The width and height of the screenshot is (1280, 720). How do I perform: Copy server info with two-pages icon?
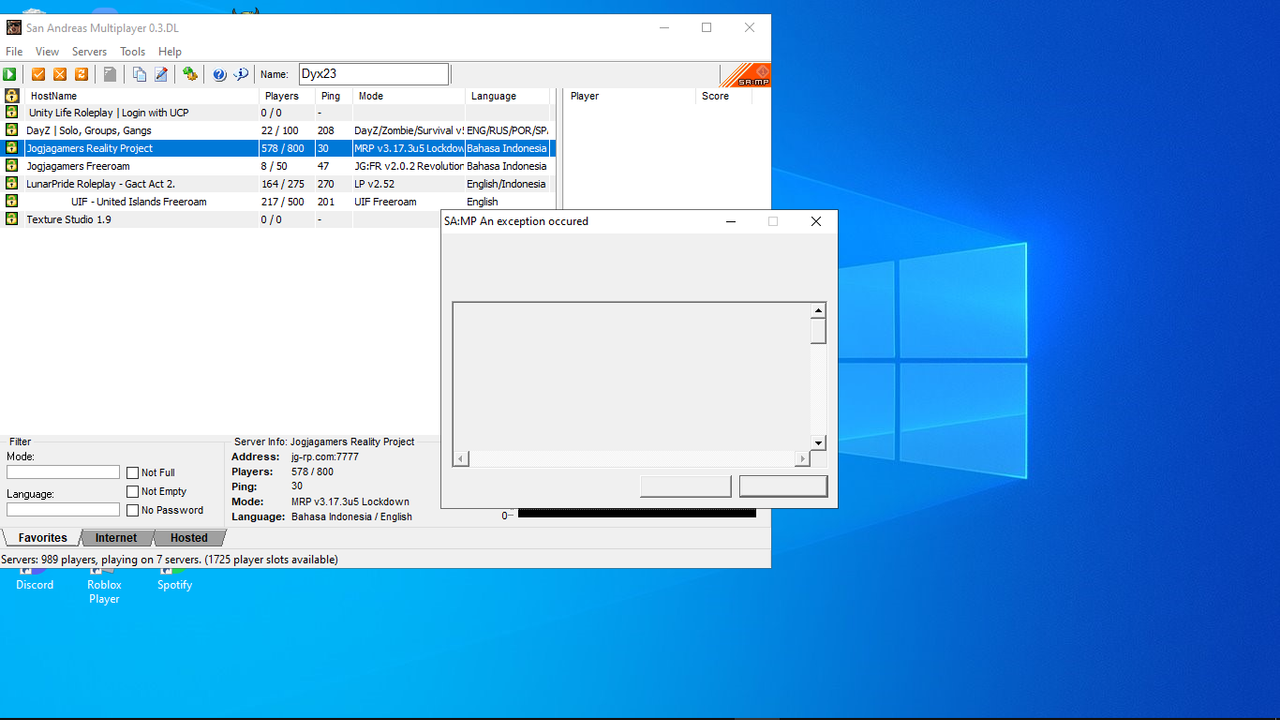(x=139, y=74)
